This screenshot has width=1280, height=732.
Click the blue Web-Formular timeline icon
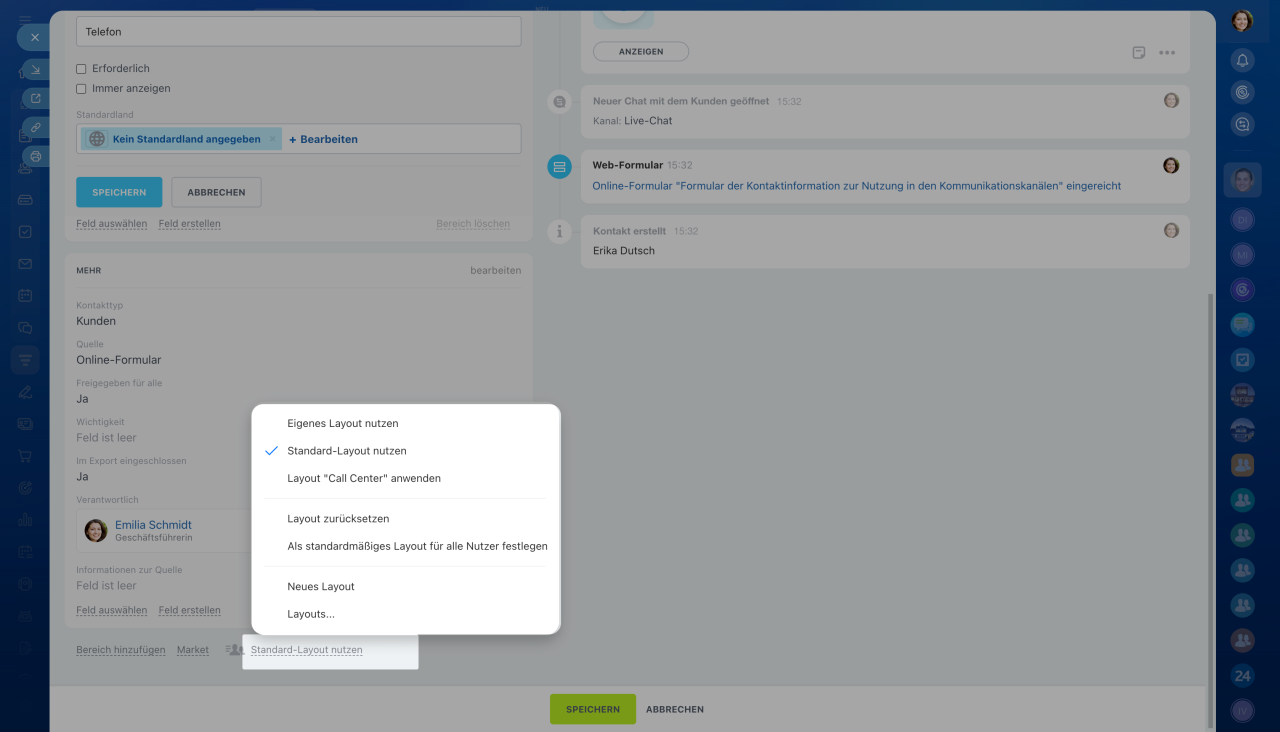tap(559, 166)
